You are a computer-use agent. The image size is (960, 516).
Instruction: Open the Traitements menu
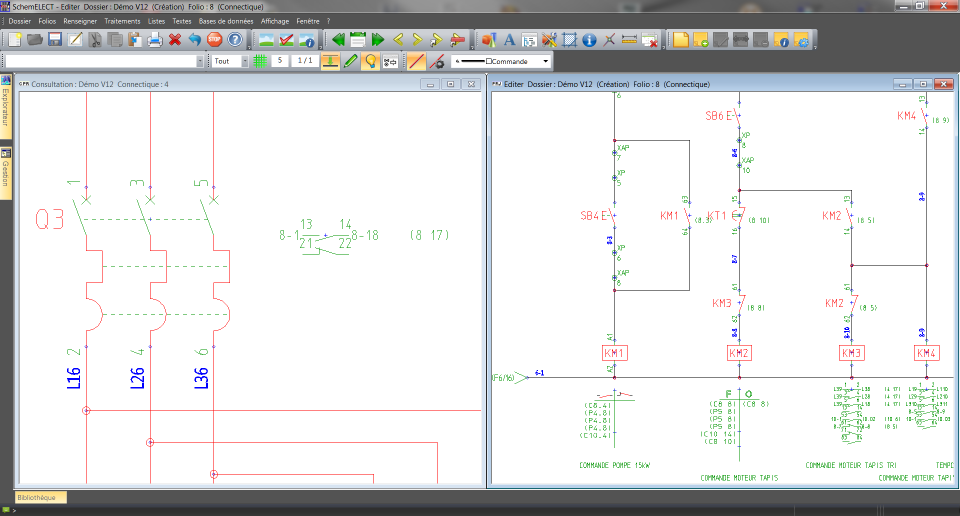pyautogui.click(x=122, y=21)
